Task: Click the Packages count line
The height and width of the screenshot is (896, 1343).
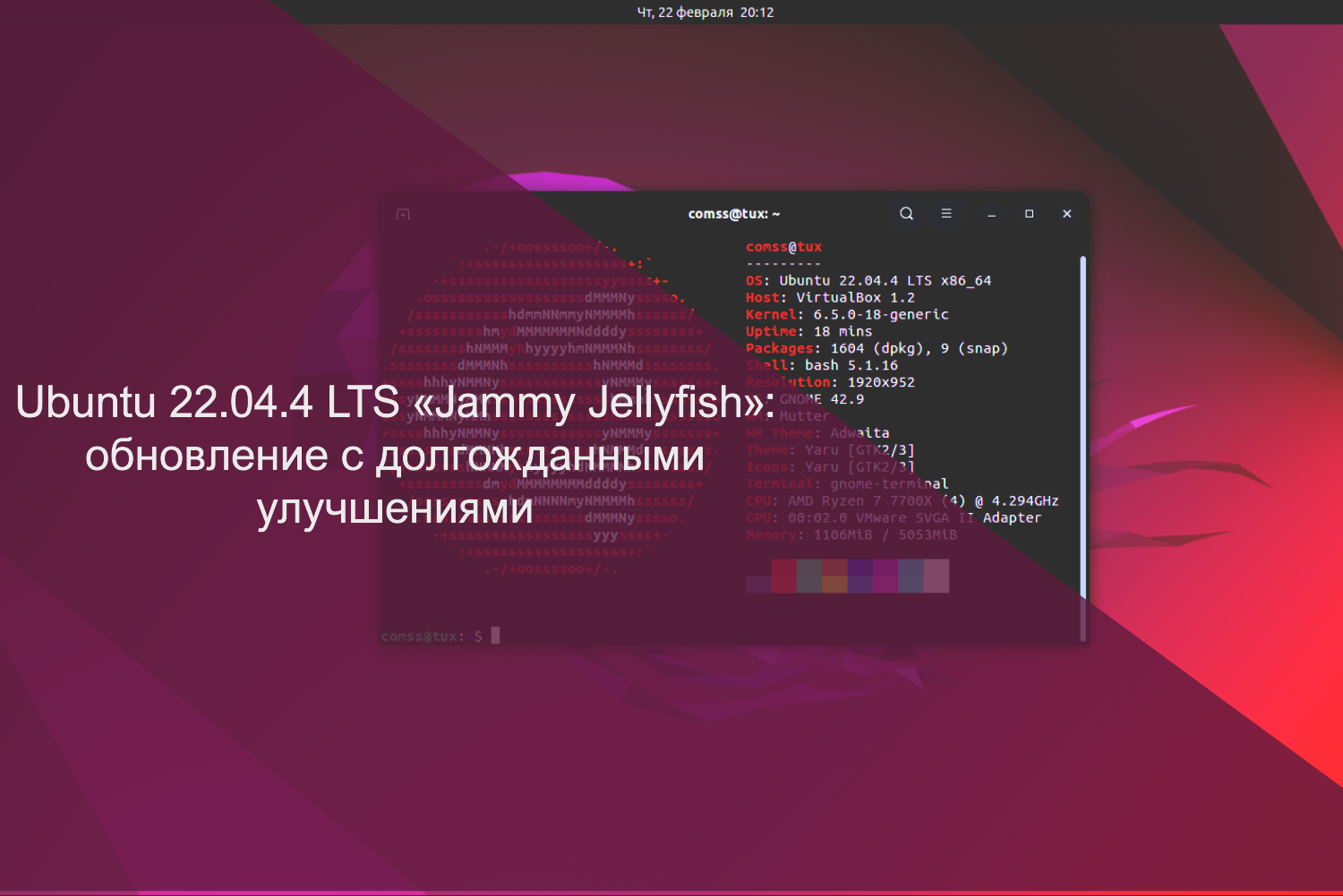Action: (877, 348)
